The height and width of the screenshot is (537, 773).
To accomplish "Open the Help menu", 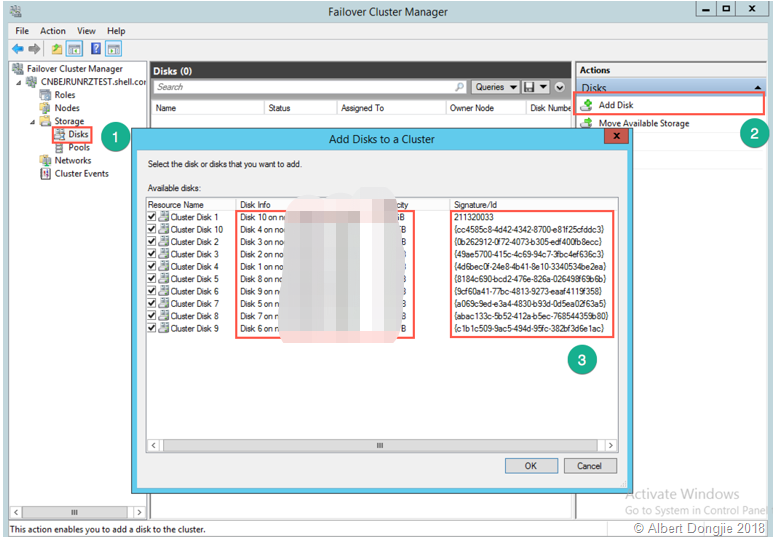I will [116, 31].
